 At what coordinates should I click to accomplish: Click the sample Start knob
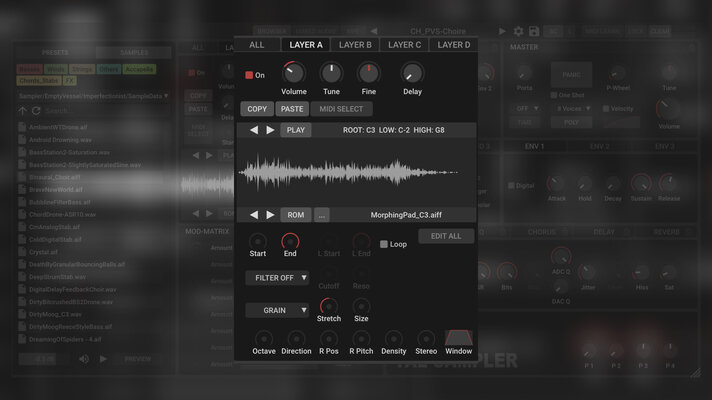(257, 242)
